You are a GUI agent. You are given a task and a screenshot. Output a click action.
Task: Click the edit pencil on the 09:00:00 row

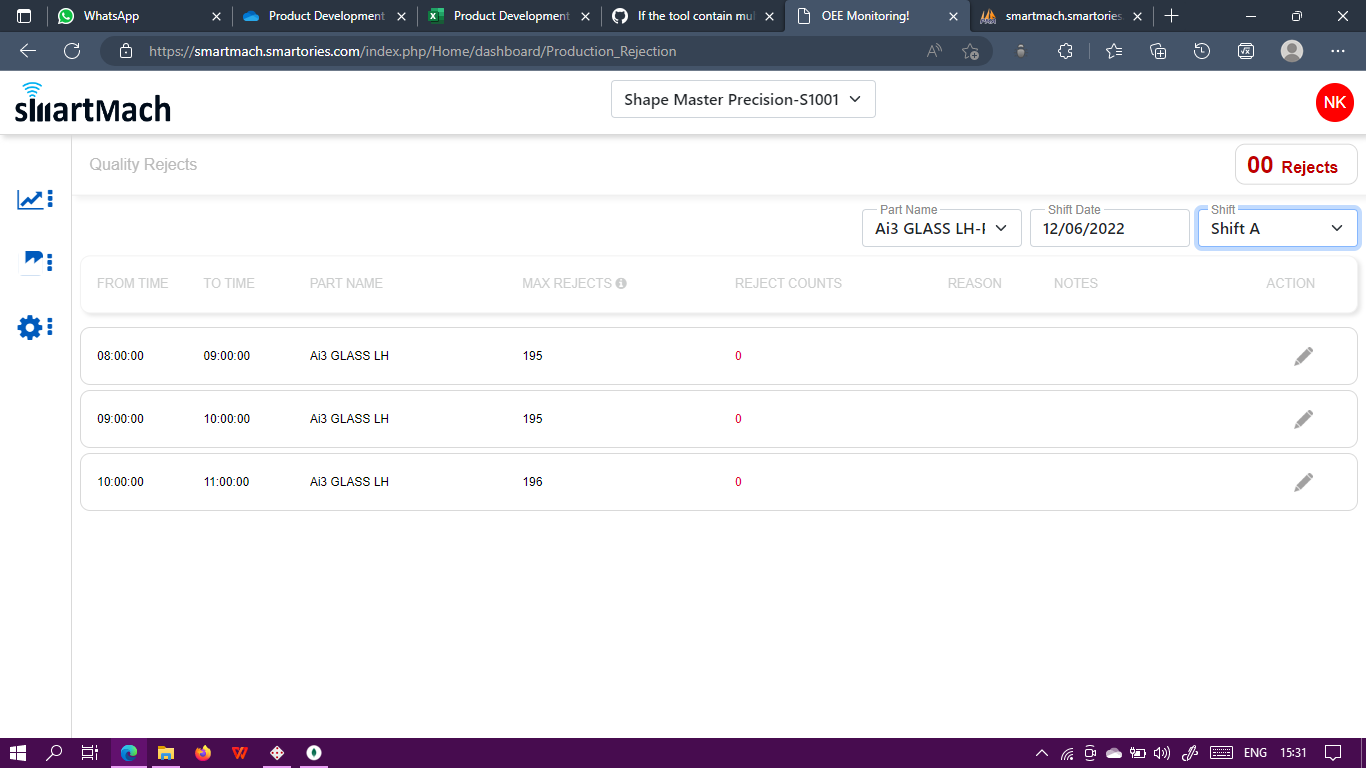pyautogui.click(x=1303, y=418)
